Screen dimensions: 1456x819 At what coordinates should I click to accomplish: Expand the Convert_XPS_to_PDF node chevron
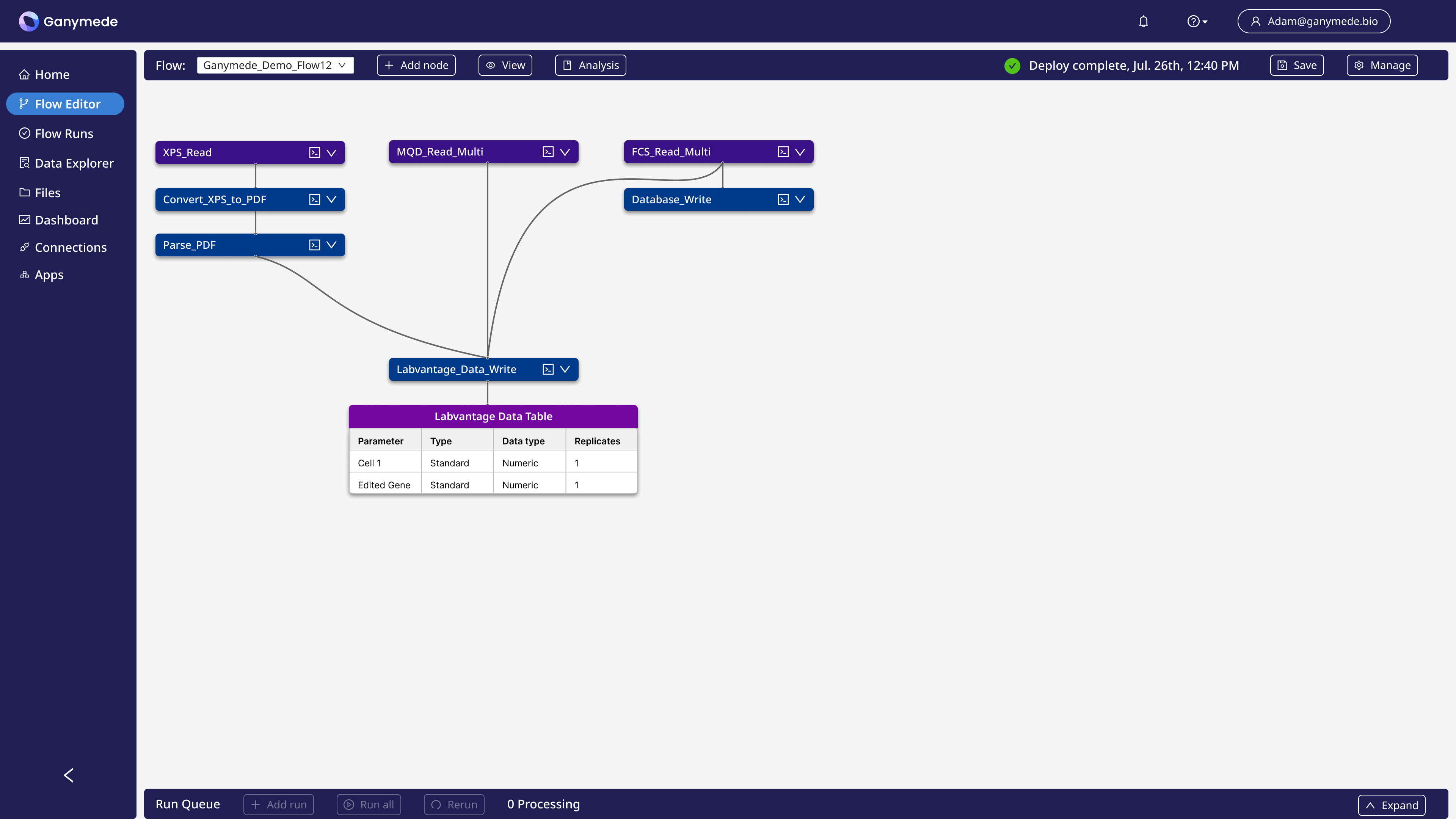click(331, 199)
